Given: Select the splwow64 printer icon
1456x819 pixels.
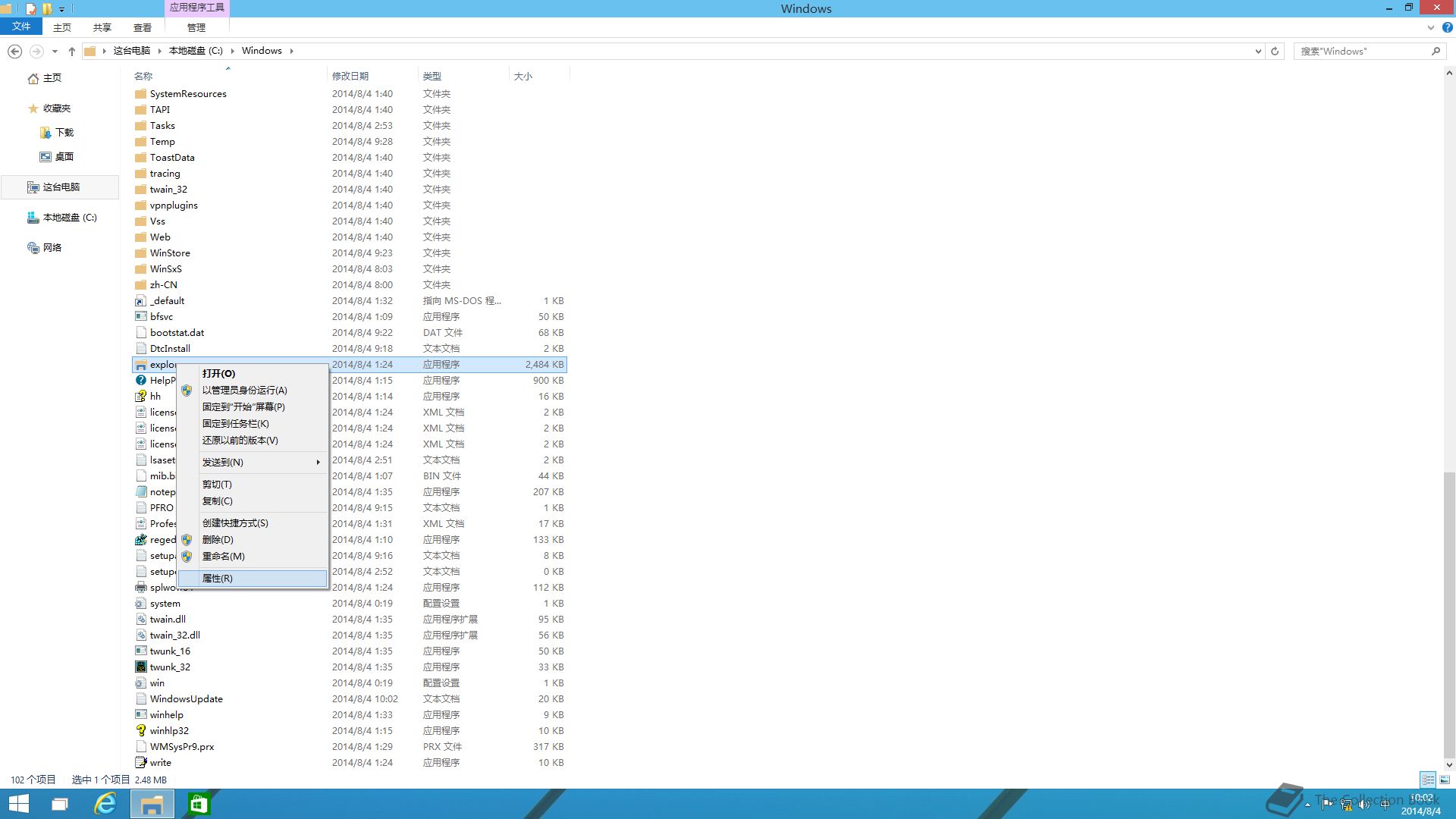Looking at the screenshot, I should pyautogui.click(x=140, y=588).
